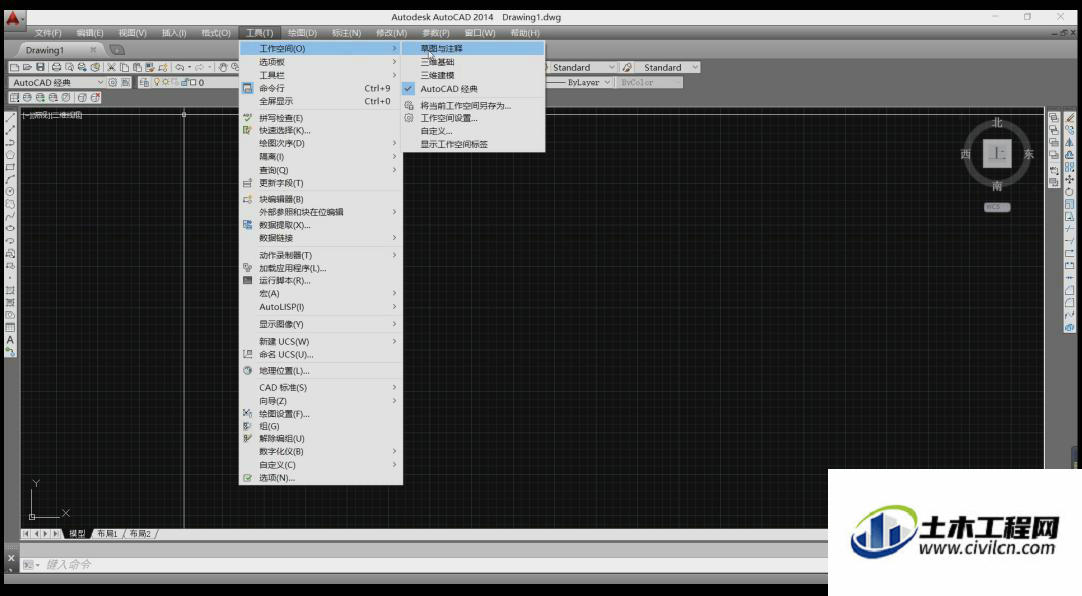Choose 三维建模 workspace
This screenshot has height=596, width=1082.
tap(473, 75)
